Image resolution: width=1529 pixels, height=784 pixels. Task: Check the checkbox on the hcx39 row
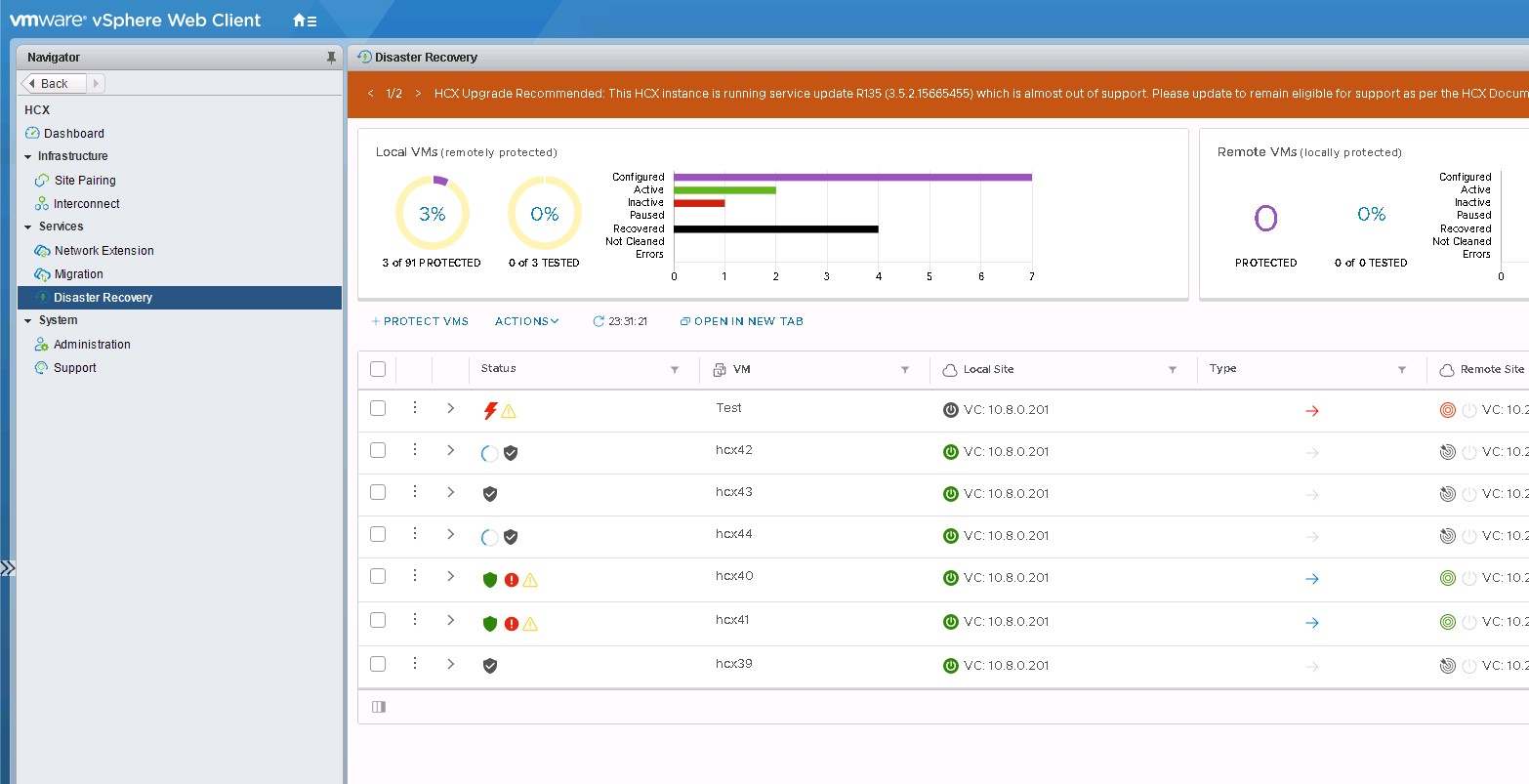click(378, 663)
